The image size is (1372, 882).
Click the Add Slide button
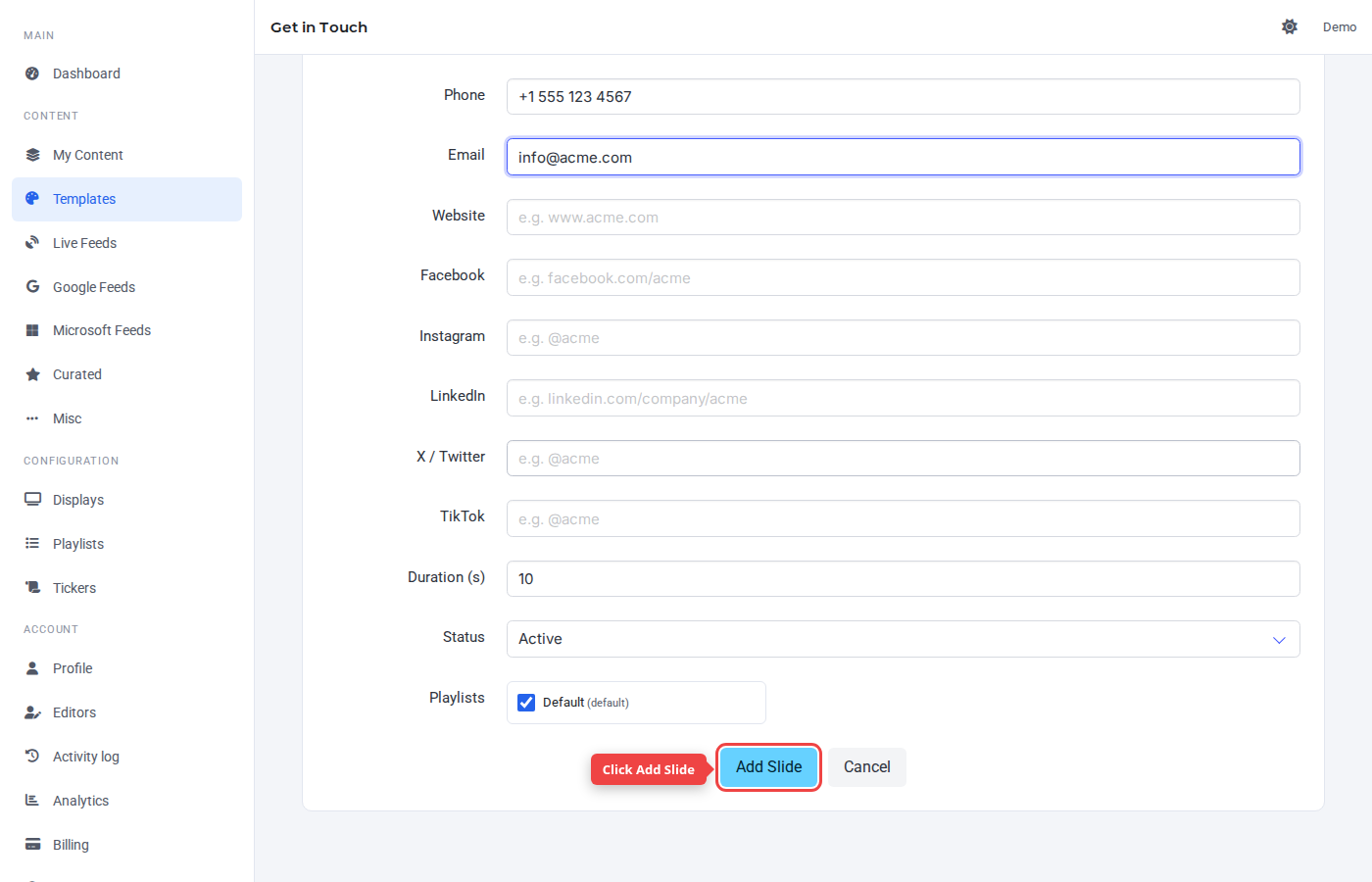click(769, 767)
